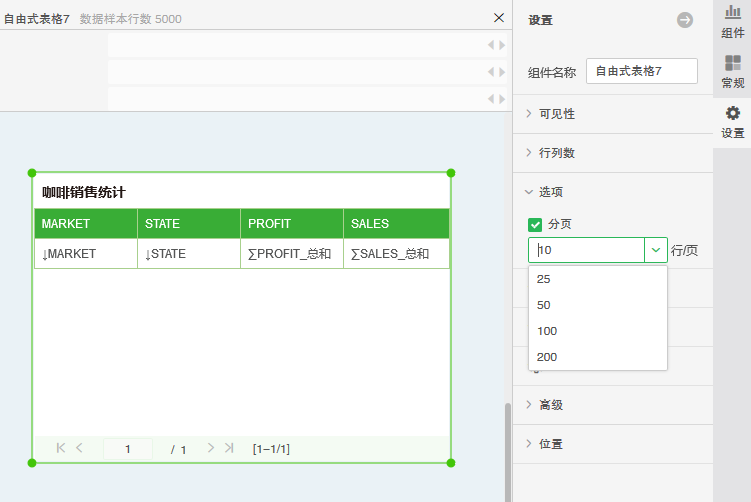Screen dimensions: 751x502
Task: Open the 常规 (general) panel icon
Action: [732, 71]
